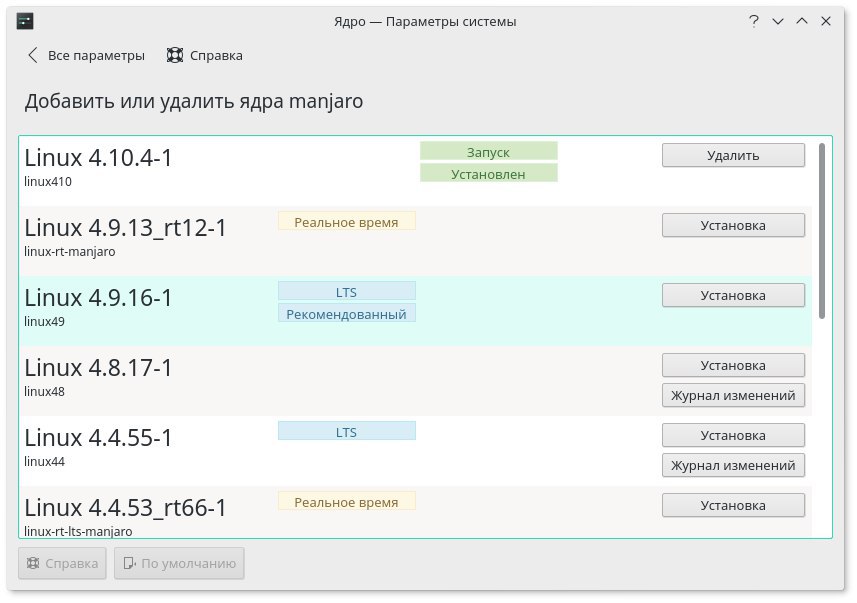Click the linux-rt-manjaro package name
This screenshot has height=603, width=857.
point(69,251)
